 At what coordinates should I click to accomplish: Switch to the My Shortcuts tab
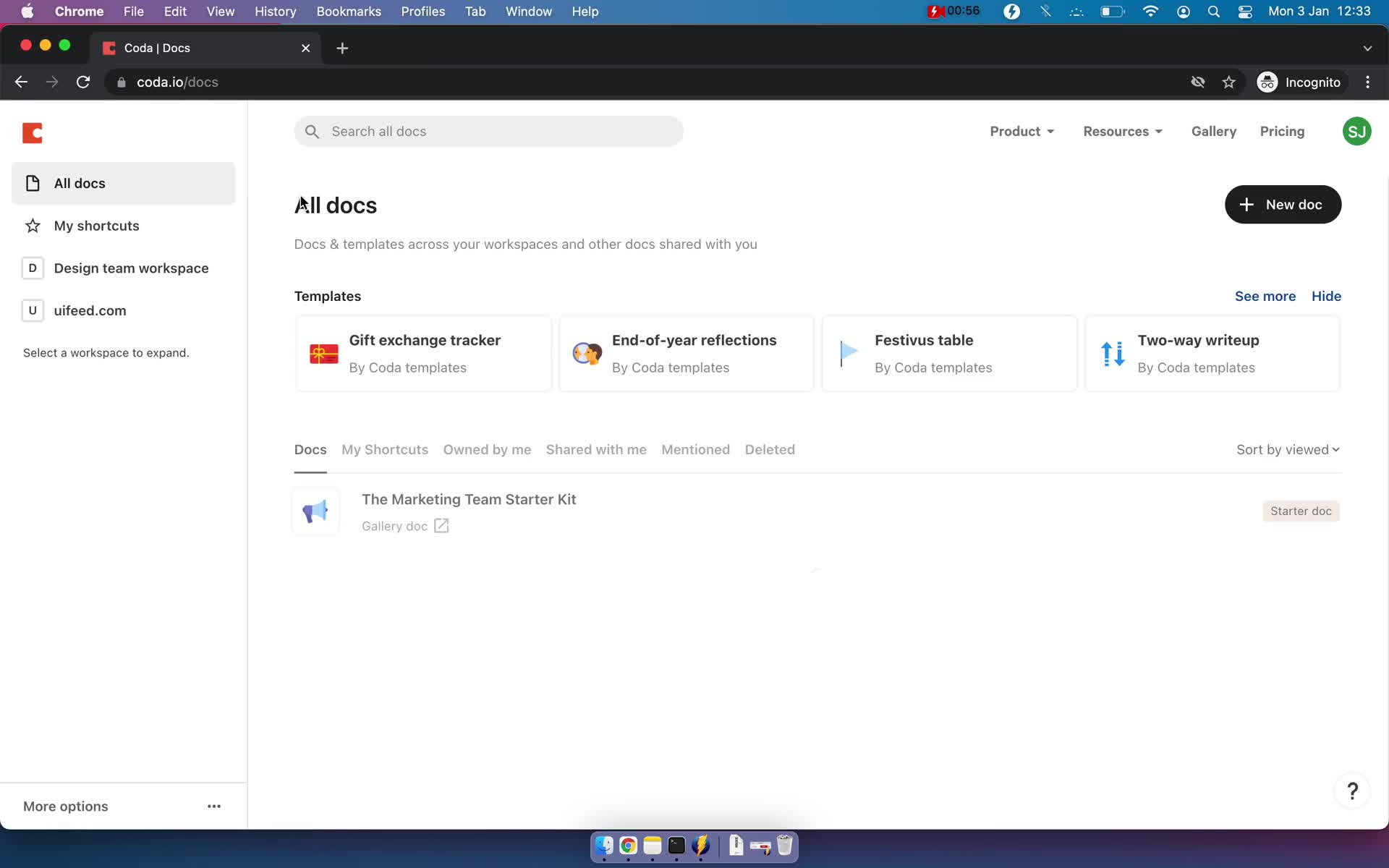pyautogui.click(x=385, y=450)
